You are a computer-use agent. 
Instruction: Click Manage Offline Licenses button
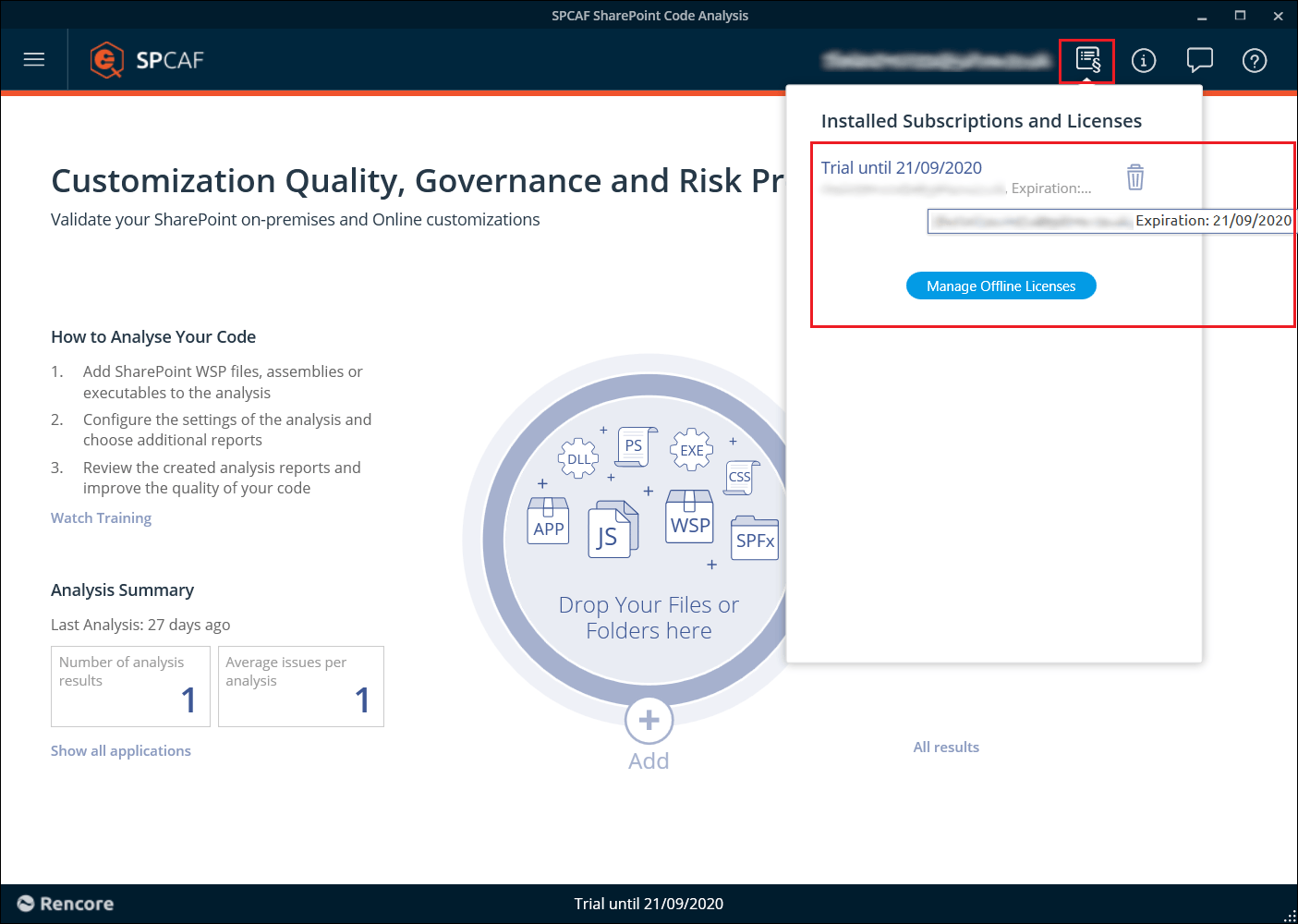tap(1001, 286)
